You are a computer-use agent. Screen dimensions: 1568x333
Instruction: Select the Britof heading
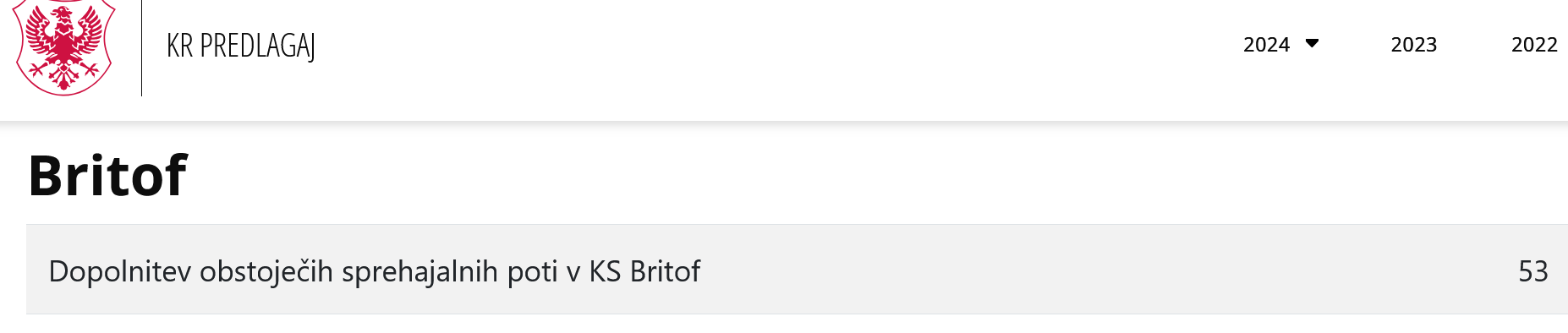(x=107, y=176)
